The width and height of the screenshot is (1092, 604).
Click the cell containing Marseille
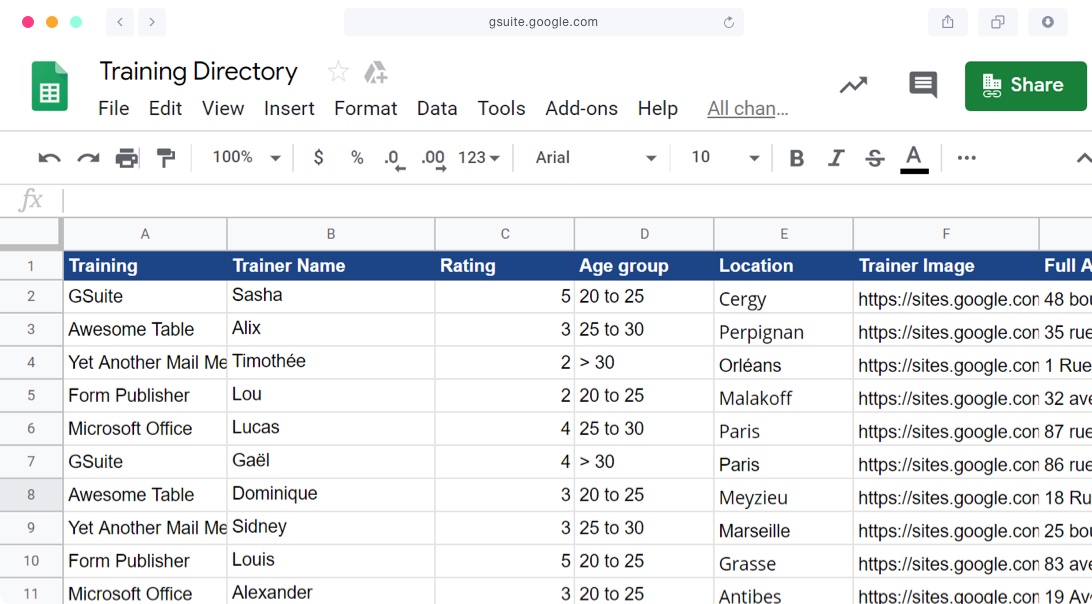783,528
